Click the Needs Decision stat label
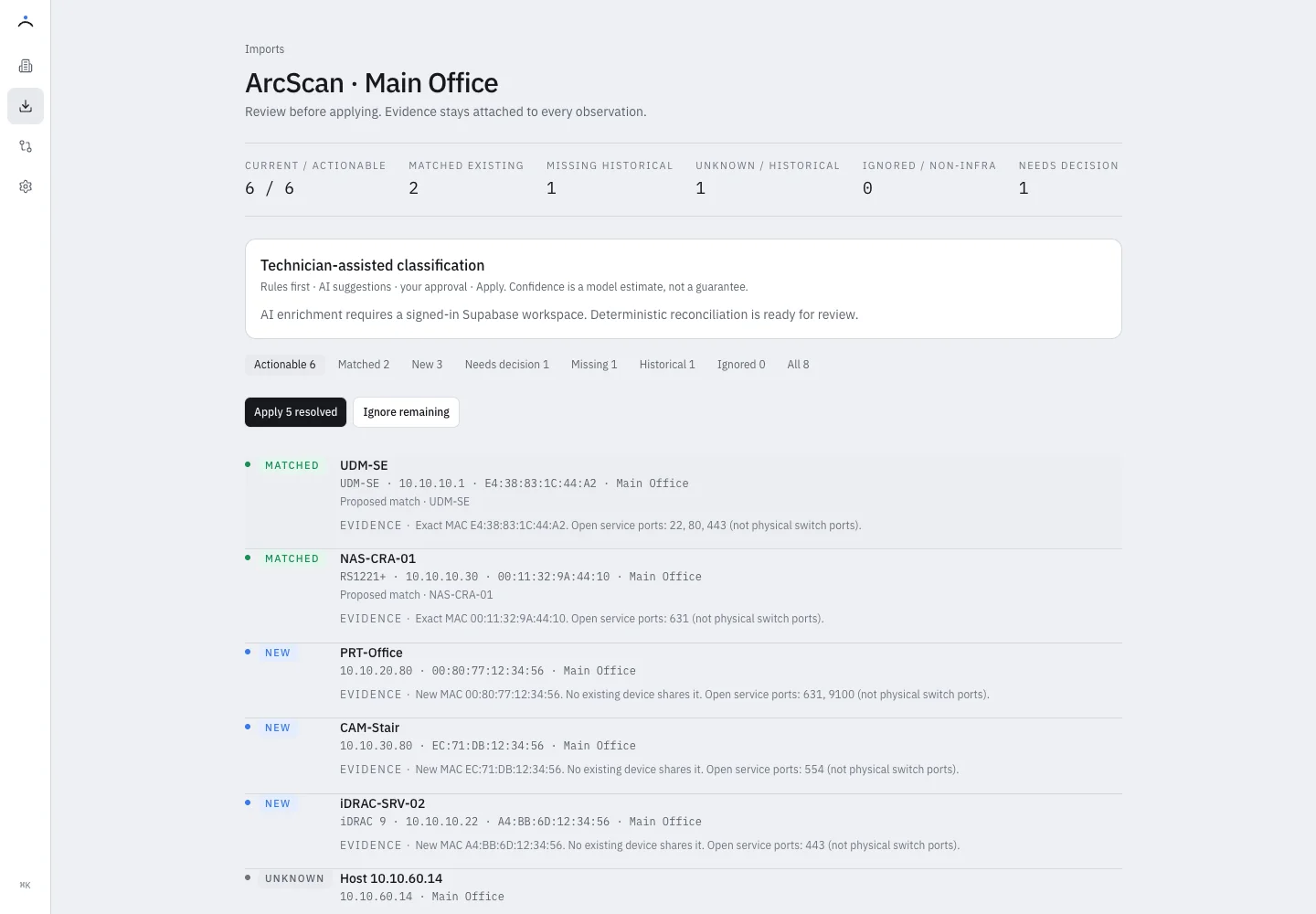 1068,165
